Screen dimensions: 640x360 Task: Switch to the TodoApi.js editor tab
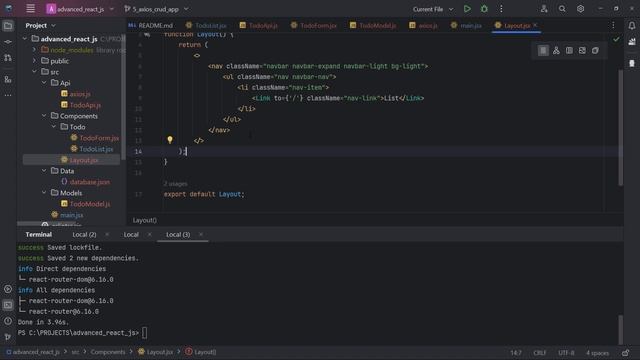pos(259,25)
